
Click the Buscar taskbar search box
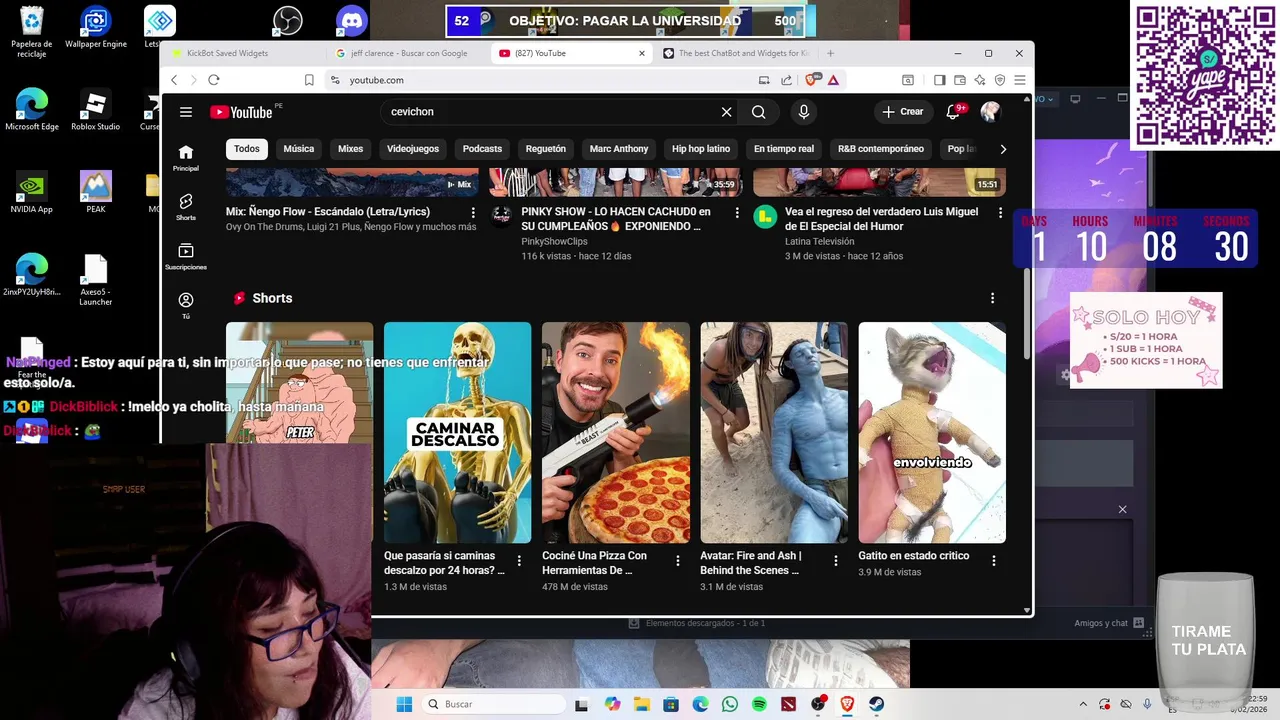(x=493, y=704)
